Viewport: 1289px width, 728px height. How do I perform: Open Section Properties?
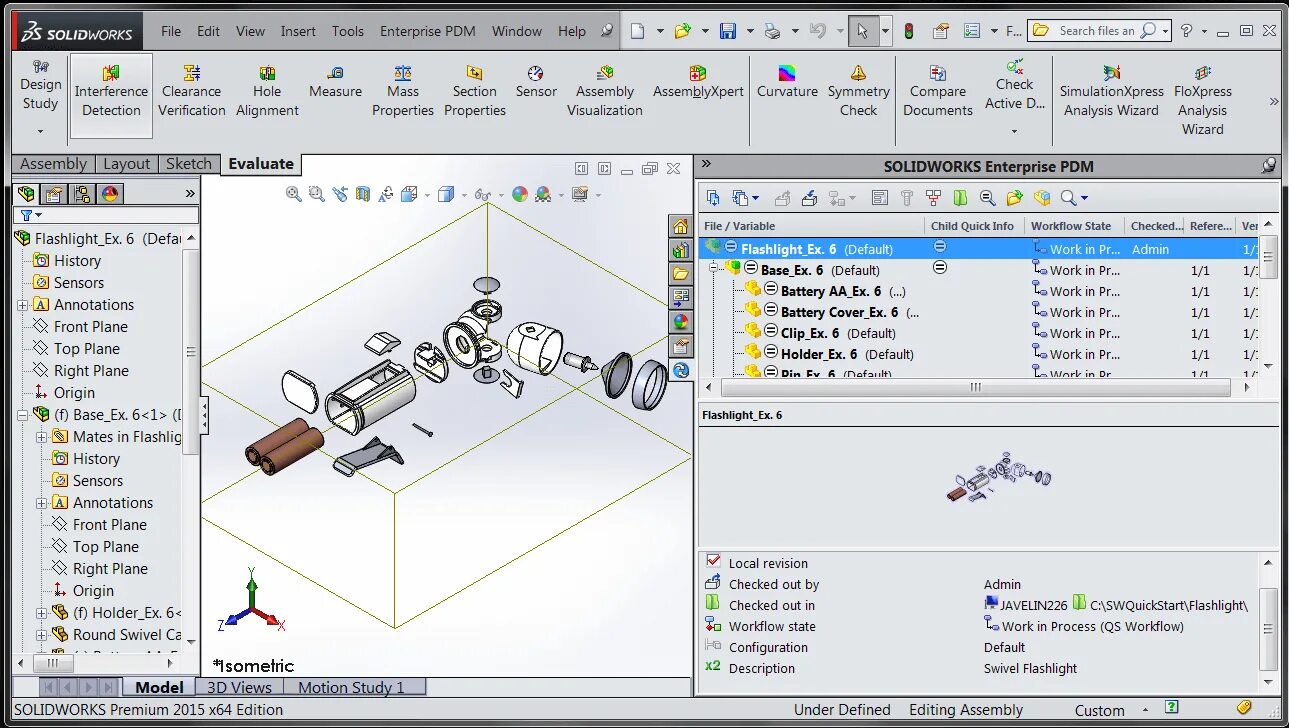point(475,92)
